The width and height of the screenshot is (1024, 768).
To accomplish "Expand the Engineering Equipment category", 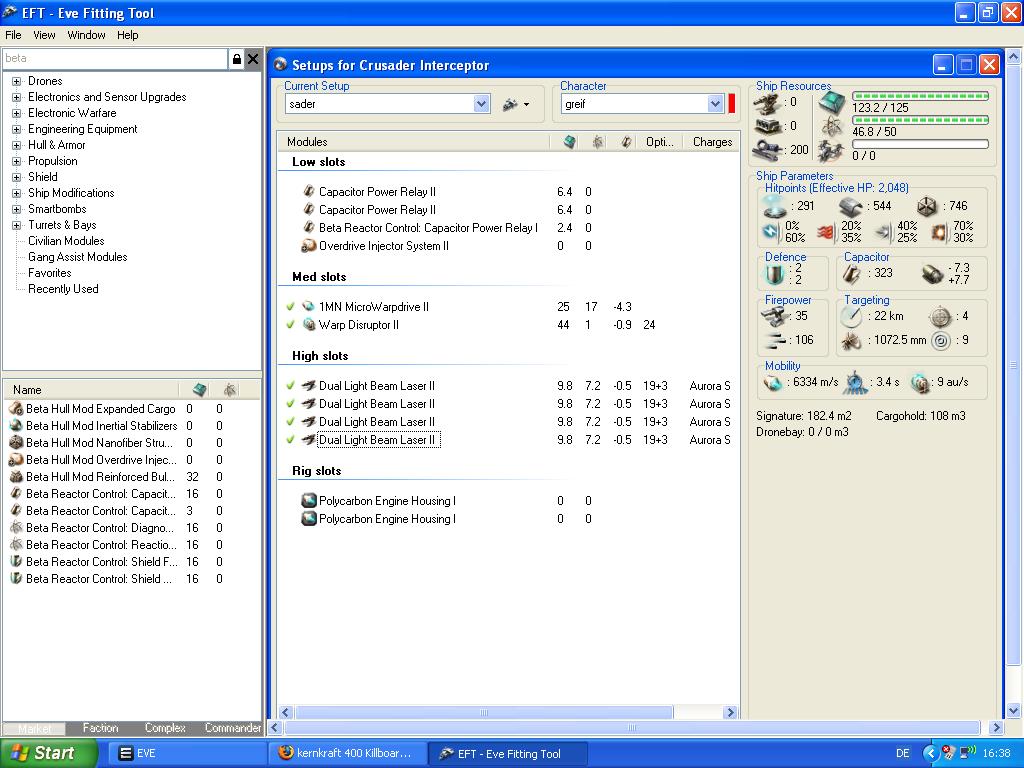I will coord(16,129).
